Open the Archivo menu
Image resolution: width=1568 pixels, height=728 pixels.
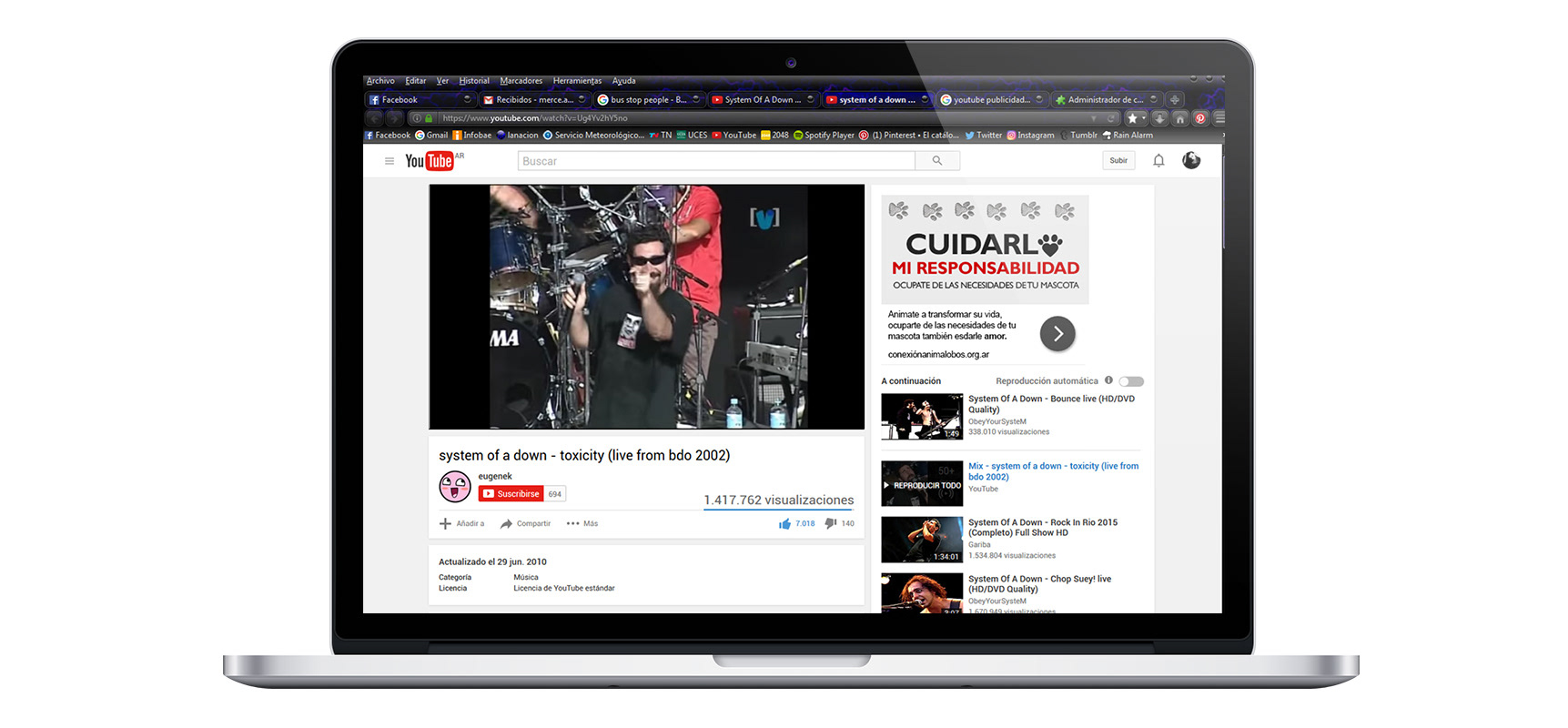(x=380, y=81)
